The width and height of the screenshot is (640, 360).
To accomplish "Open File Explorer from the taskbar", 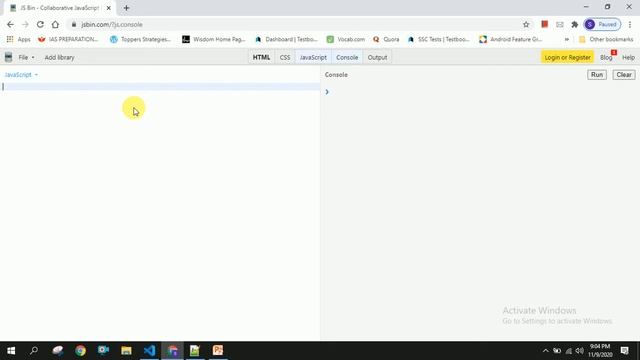I will pyautogui.click(x=126, y=351).
